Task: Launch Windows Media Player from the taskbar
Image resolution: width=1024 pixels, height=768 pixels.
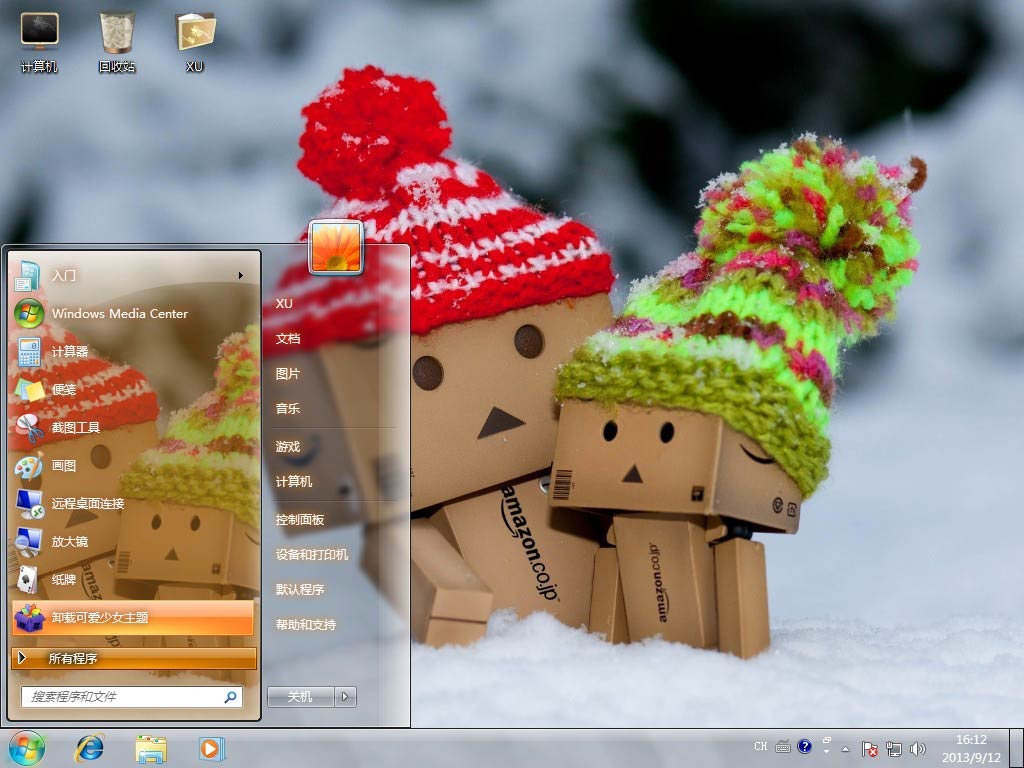Action: coord(211,748)
